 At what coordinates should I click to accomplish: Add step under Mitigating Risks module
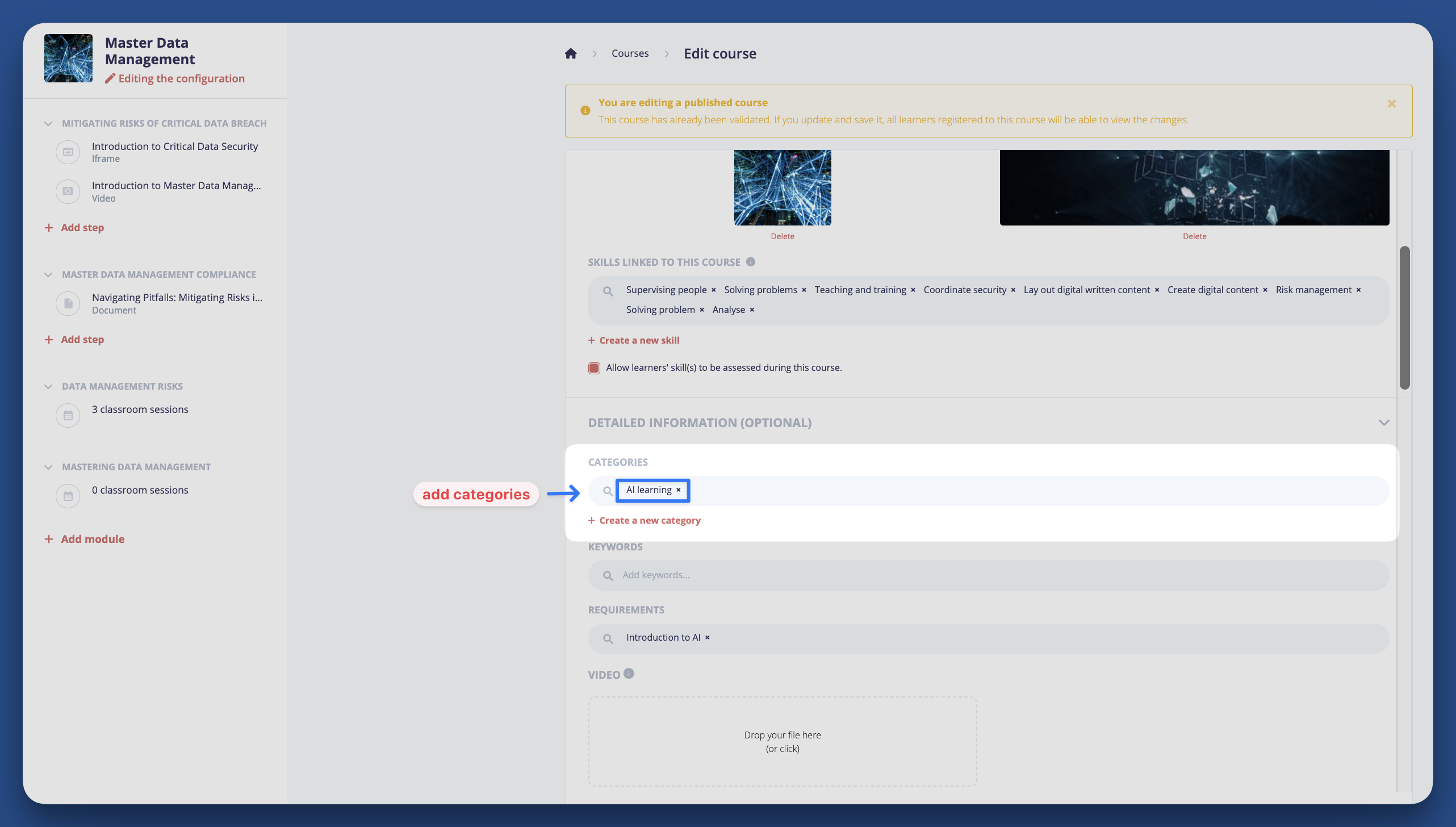(74, 228)
